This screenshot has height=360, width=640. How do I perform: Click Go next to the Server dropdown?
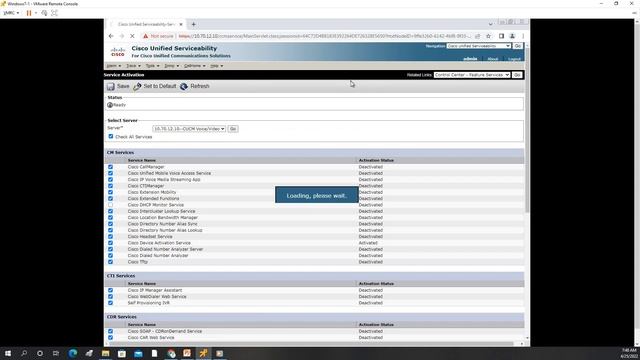pyautogui.click(x=233, y=129)
